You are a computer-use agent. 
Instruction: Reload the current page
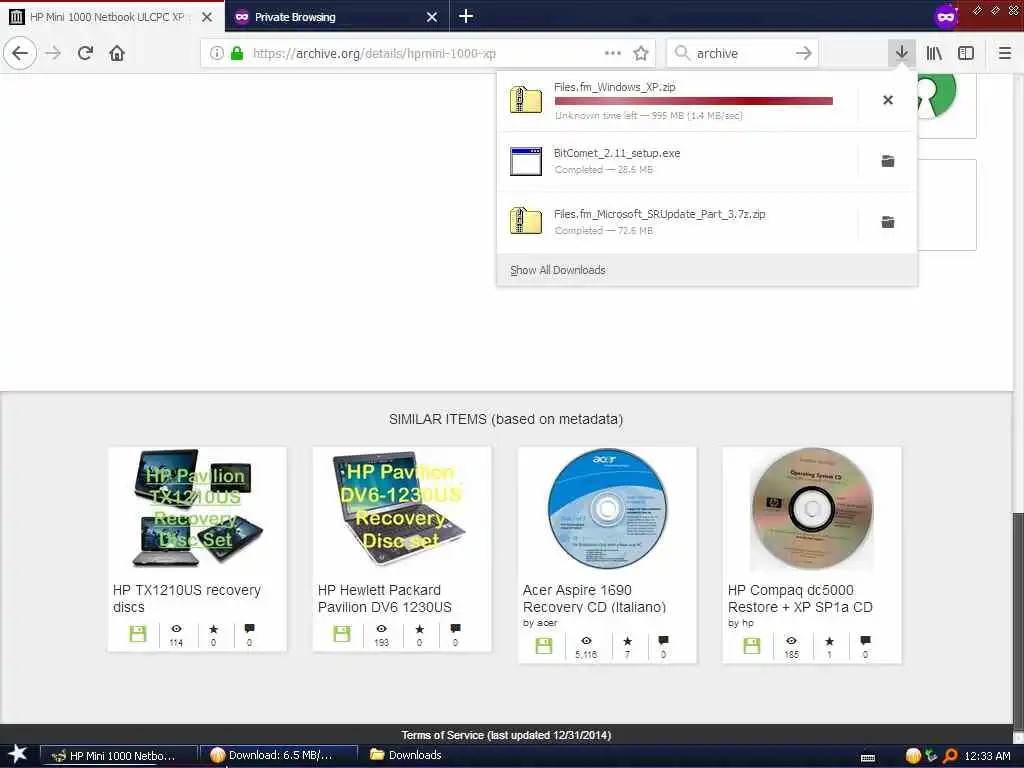(86, 53)
